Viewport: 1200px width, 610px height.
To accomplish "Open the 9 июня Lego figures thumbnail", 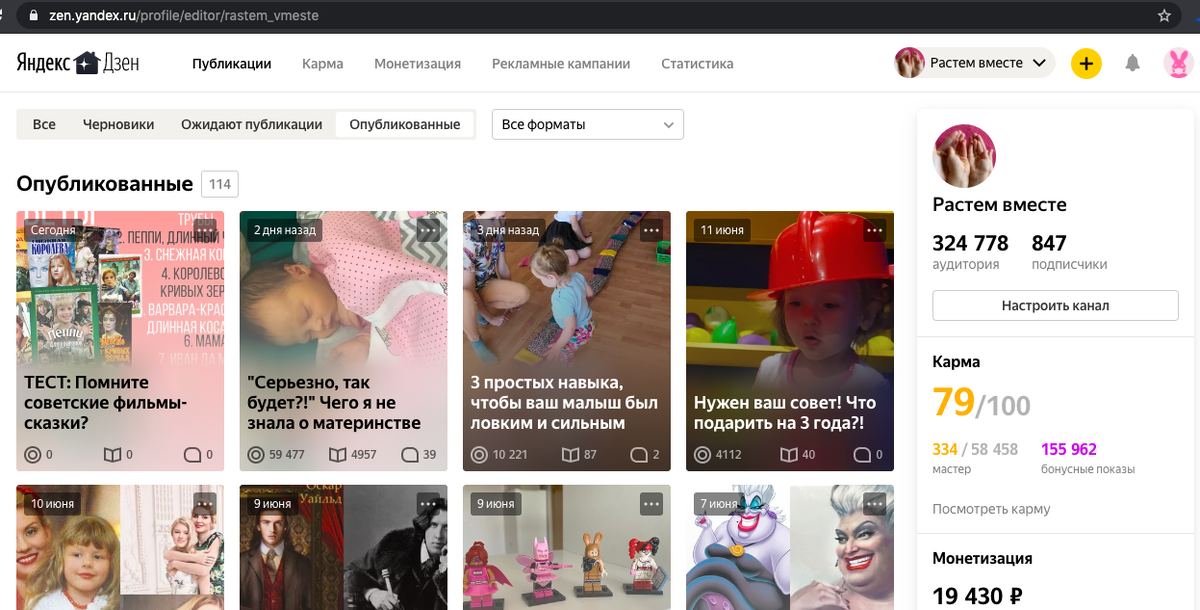I will [x=566, y=547].
